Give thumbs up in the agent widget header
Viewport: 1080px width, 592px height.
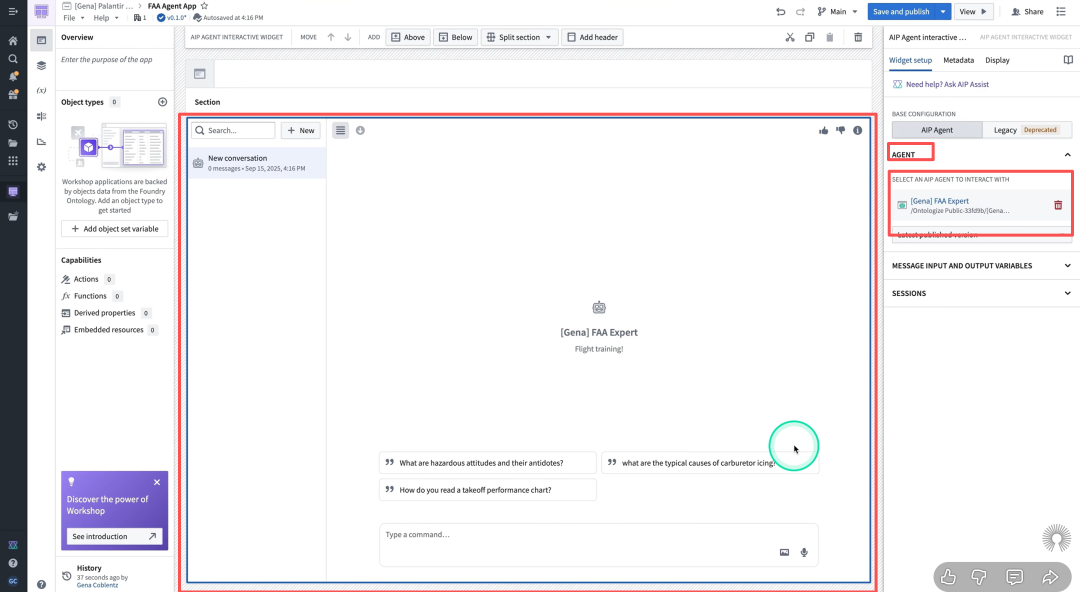point(824,130)
